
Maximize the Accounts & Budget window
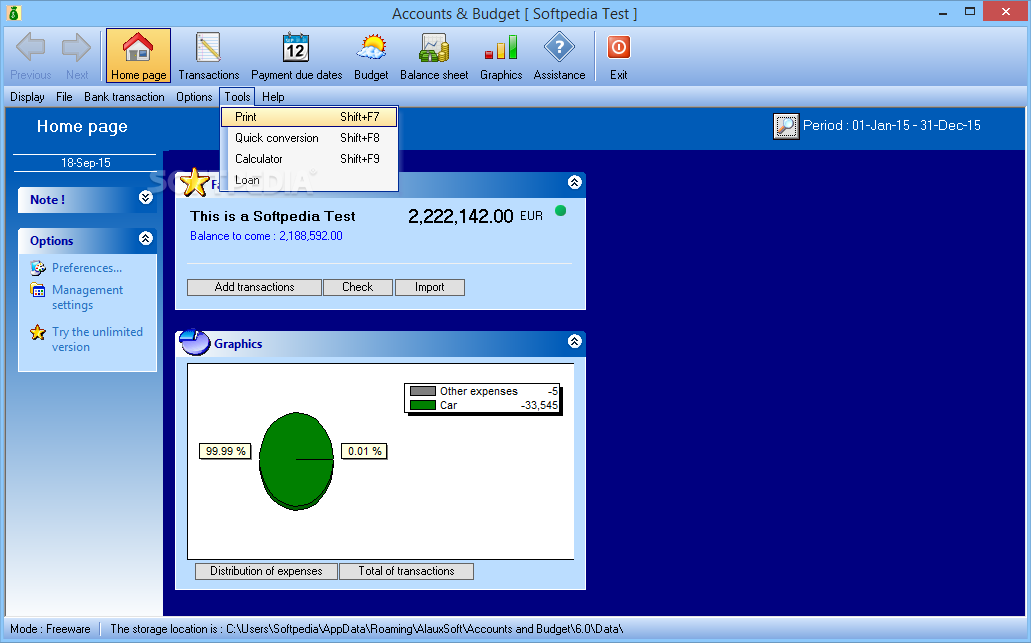click(970, 12)
